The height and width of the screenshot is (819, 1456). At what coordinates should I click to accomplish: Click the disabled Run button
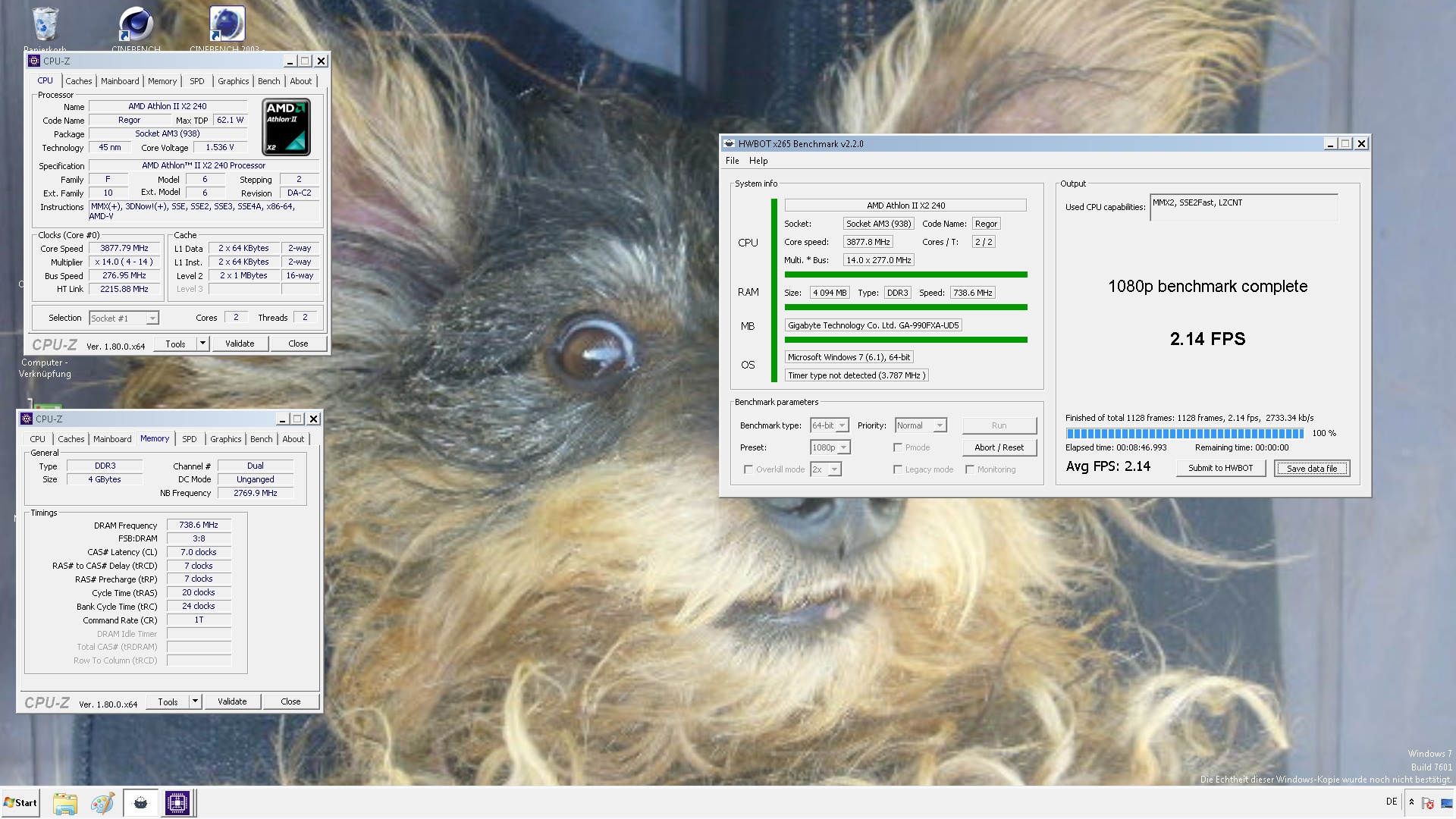pos(999,425)
